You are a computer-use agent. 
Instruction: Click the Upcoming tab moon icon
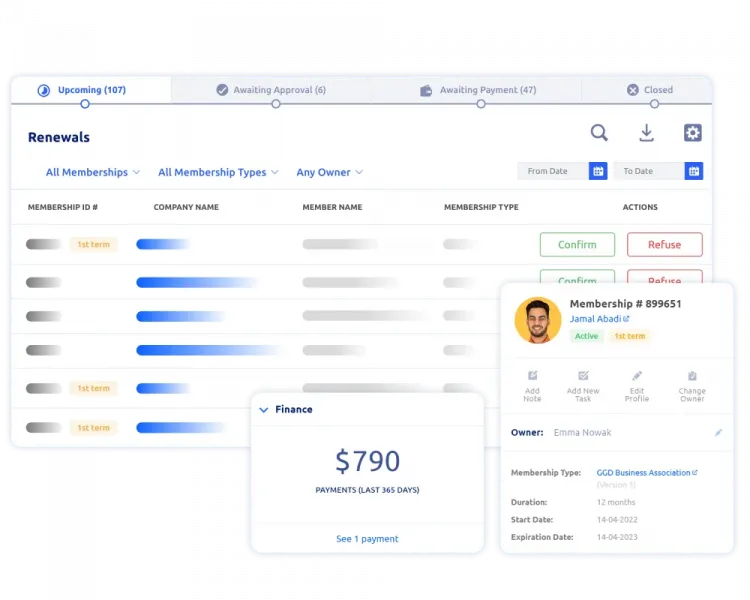pos(44,90)
